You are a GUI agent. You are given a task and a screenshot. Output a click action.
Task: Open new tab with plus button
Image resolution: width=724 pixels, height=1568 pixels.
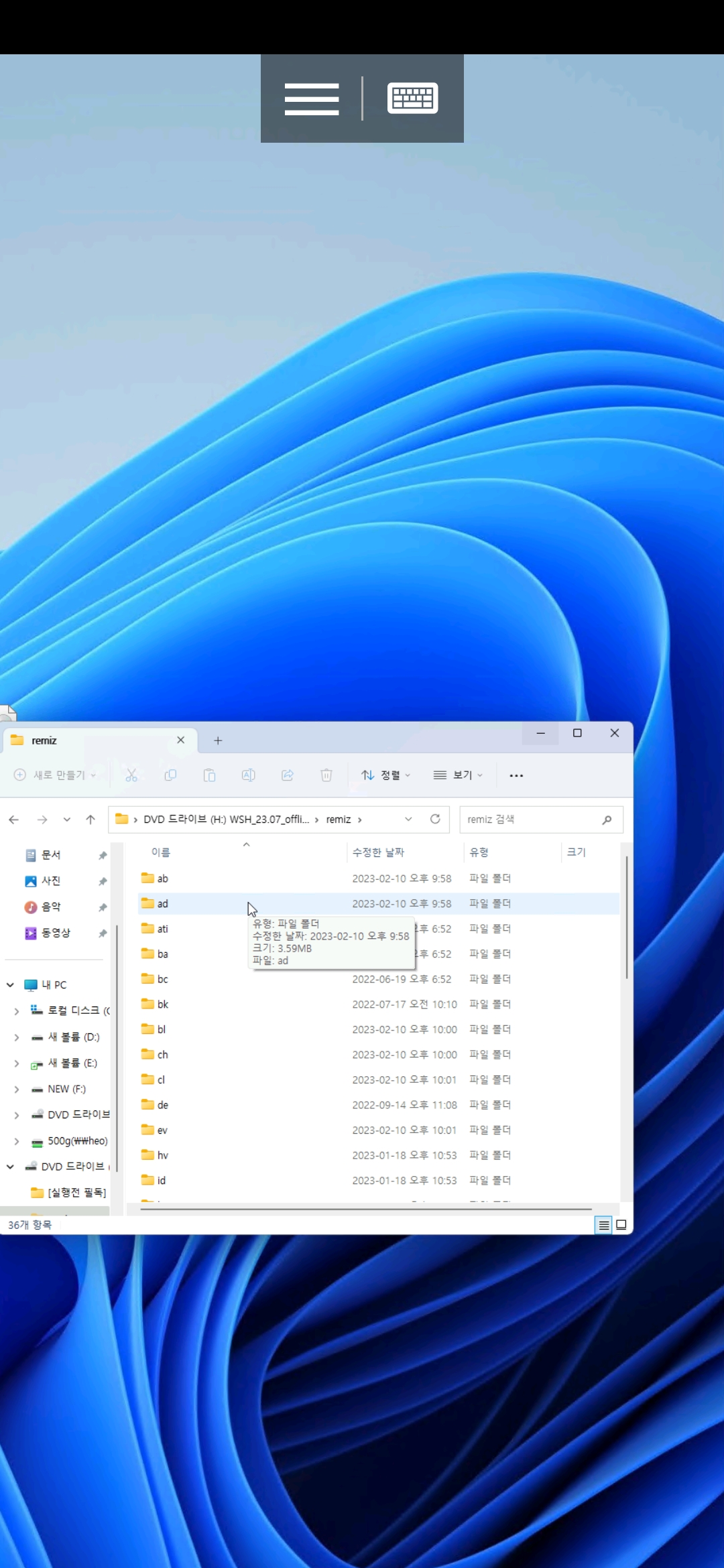(218, 740)
